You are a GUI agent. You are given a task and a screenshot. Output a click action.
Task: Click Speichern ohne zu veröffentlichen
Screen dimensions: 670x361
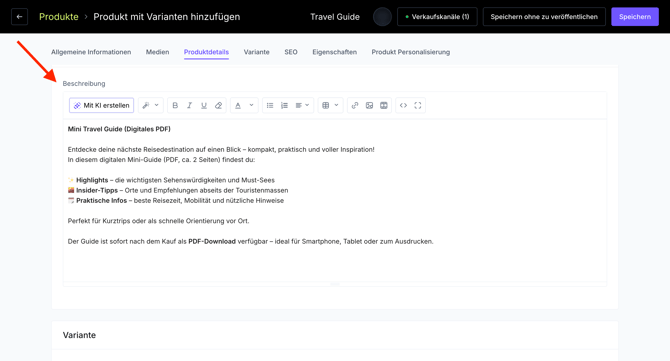pos(544,17)
